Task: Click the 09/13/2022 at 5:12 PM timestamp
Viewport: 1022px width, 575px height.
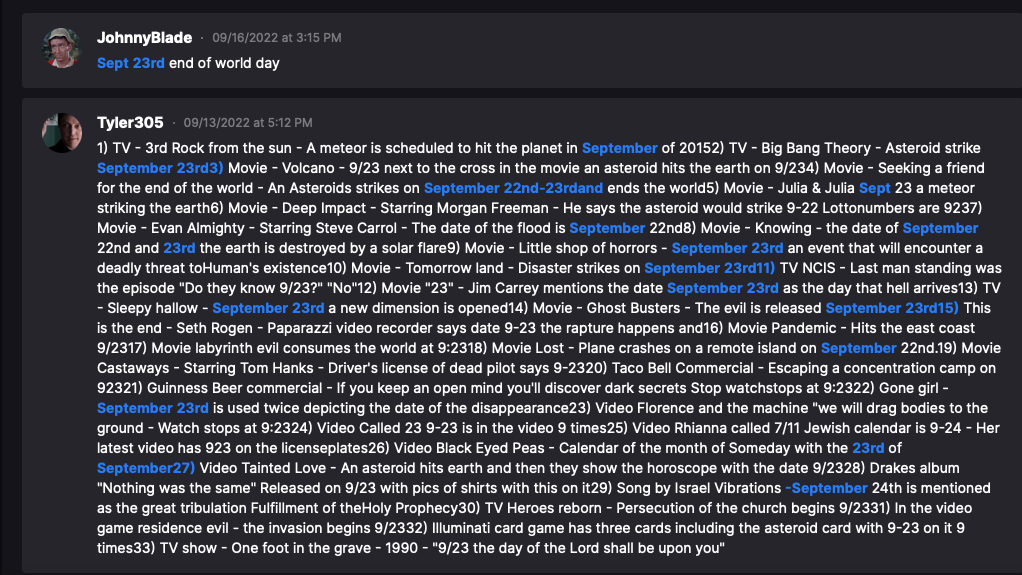Action: 248,123
